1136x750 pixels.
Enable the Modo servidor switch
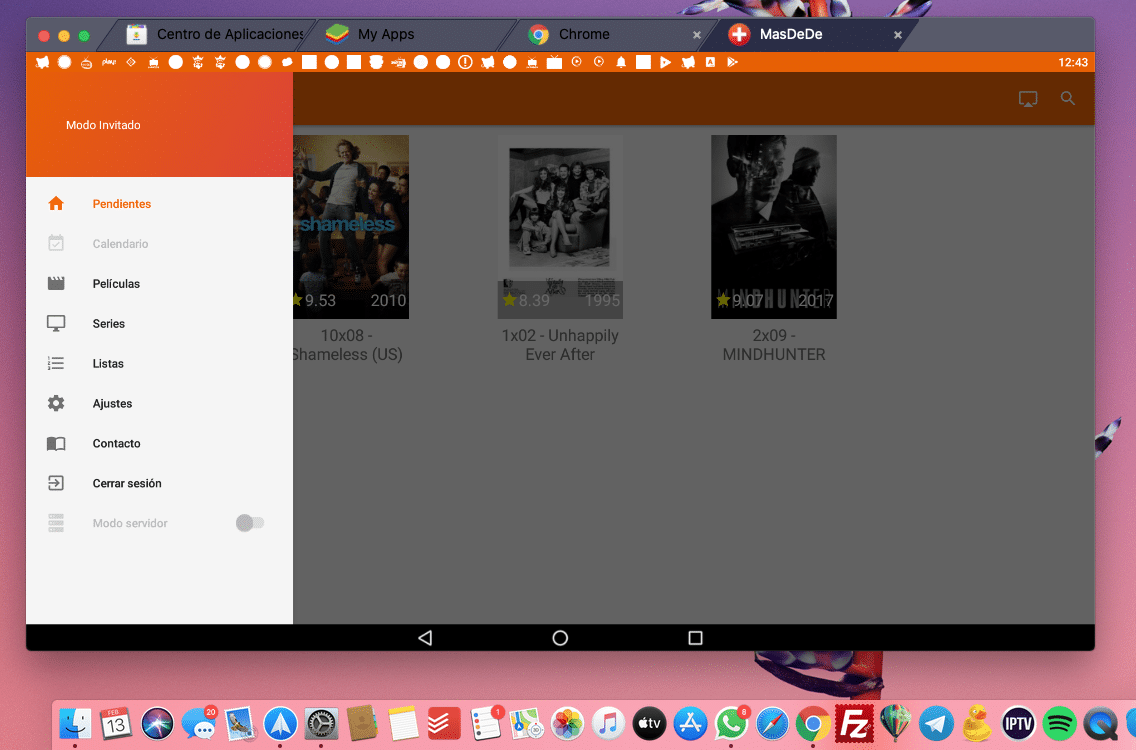point(249,522)
